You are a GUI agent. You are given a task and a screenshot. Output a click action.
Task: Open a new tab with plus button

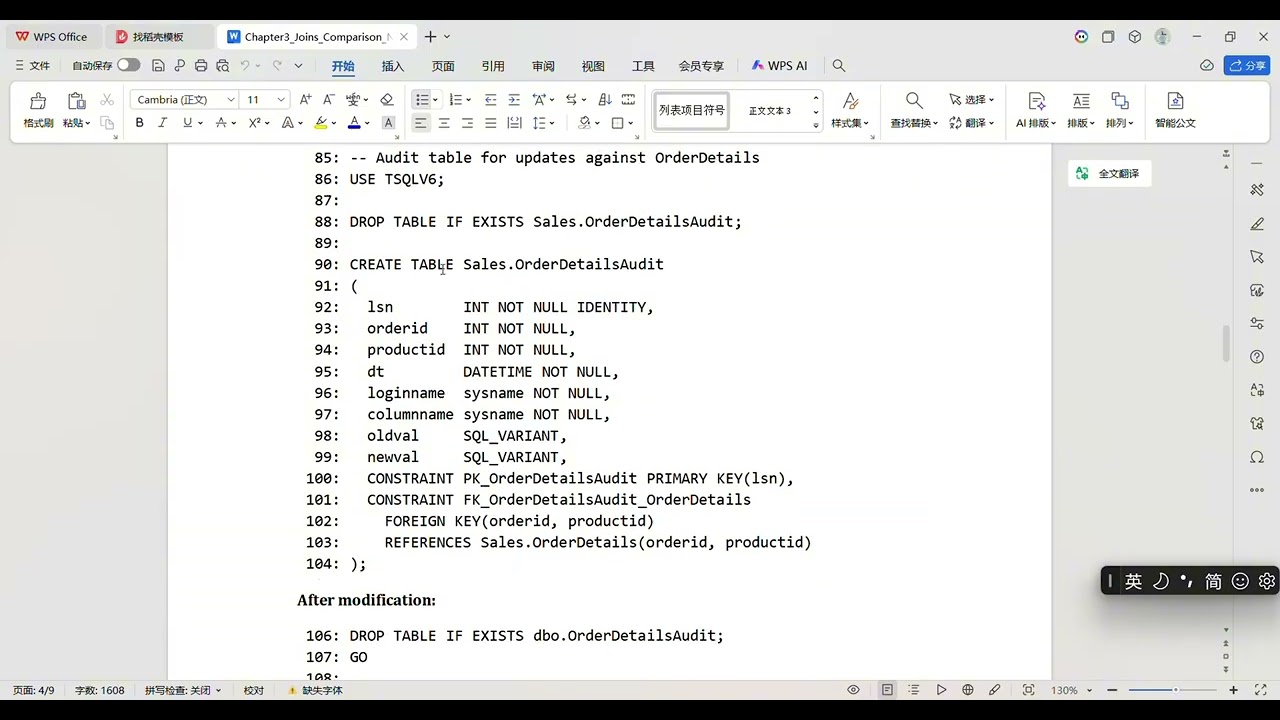click(430, 37)
